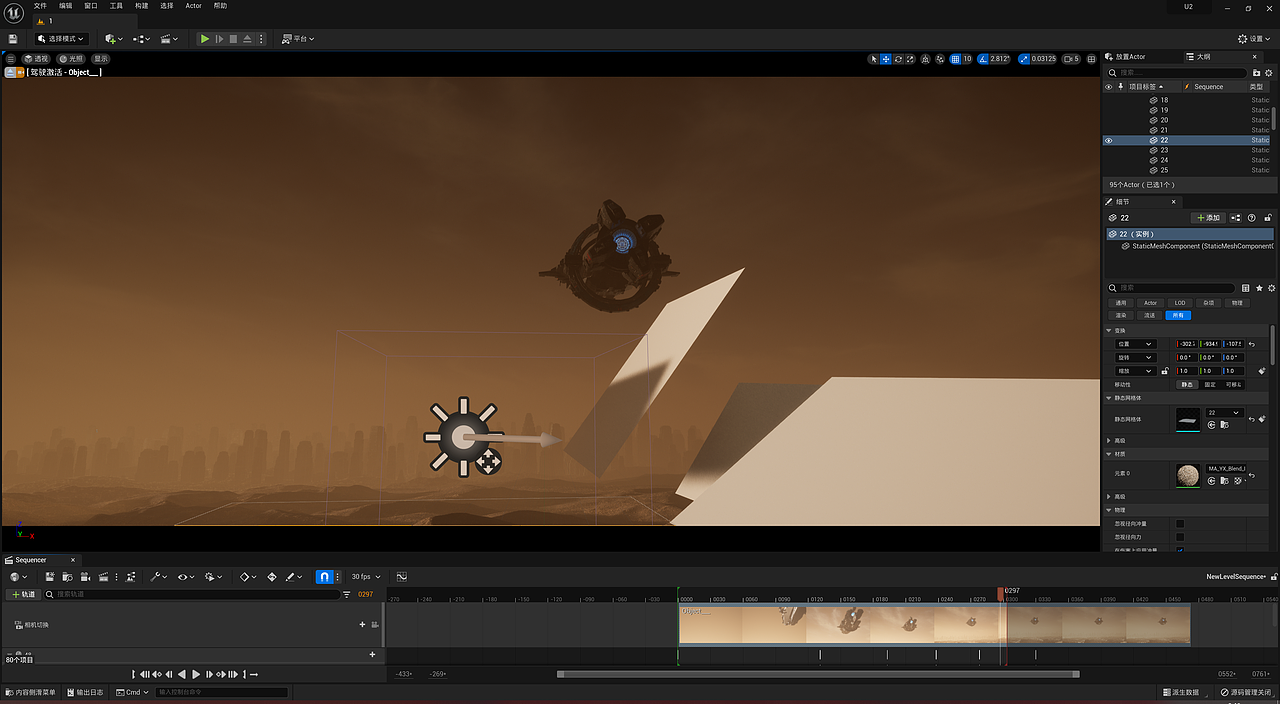This screenshot has width=1280, height=704.
Task: Toggle the world/local coordinate space icon
Action: point(925,59)
